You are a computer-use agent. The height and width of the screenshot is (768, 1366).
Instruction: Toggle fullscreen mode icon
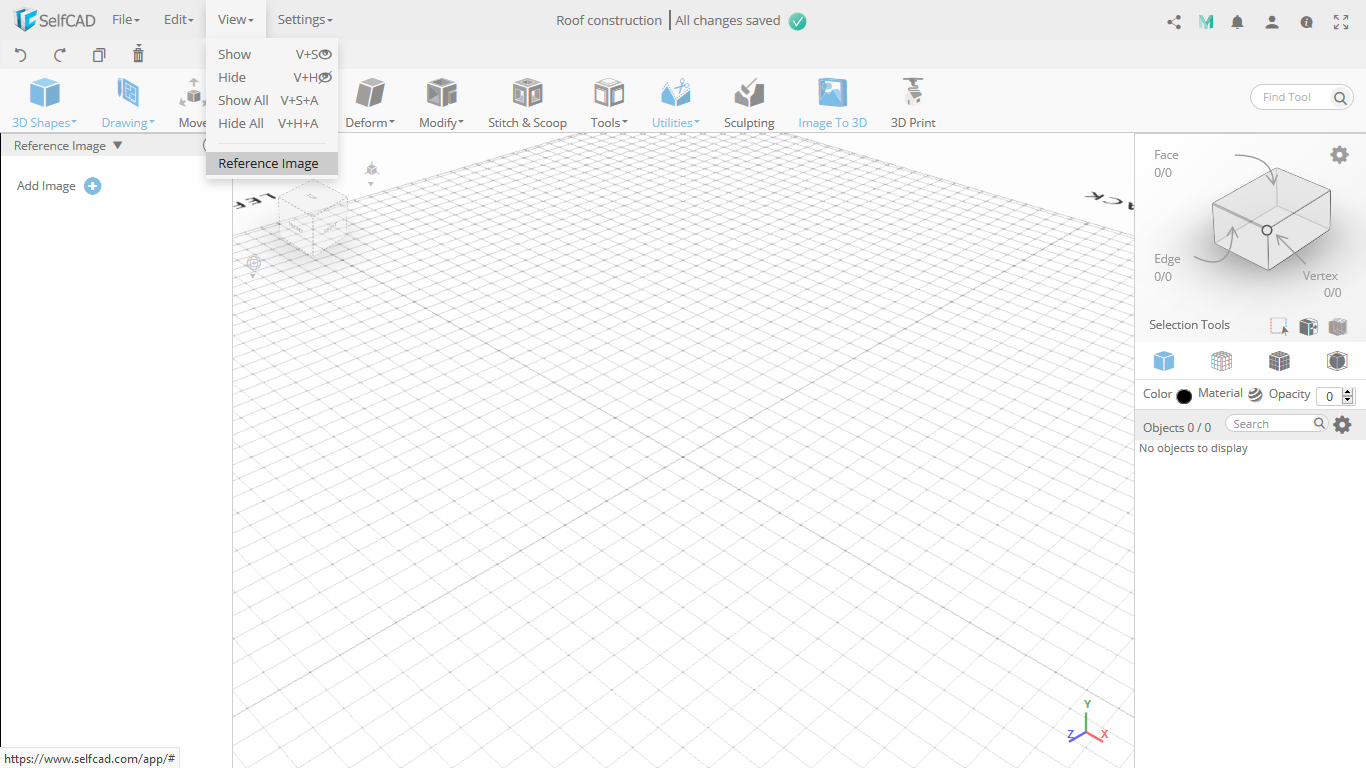tap(1342, 21)
